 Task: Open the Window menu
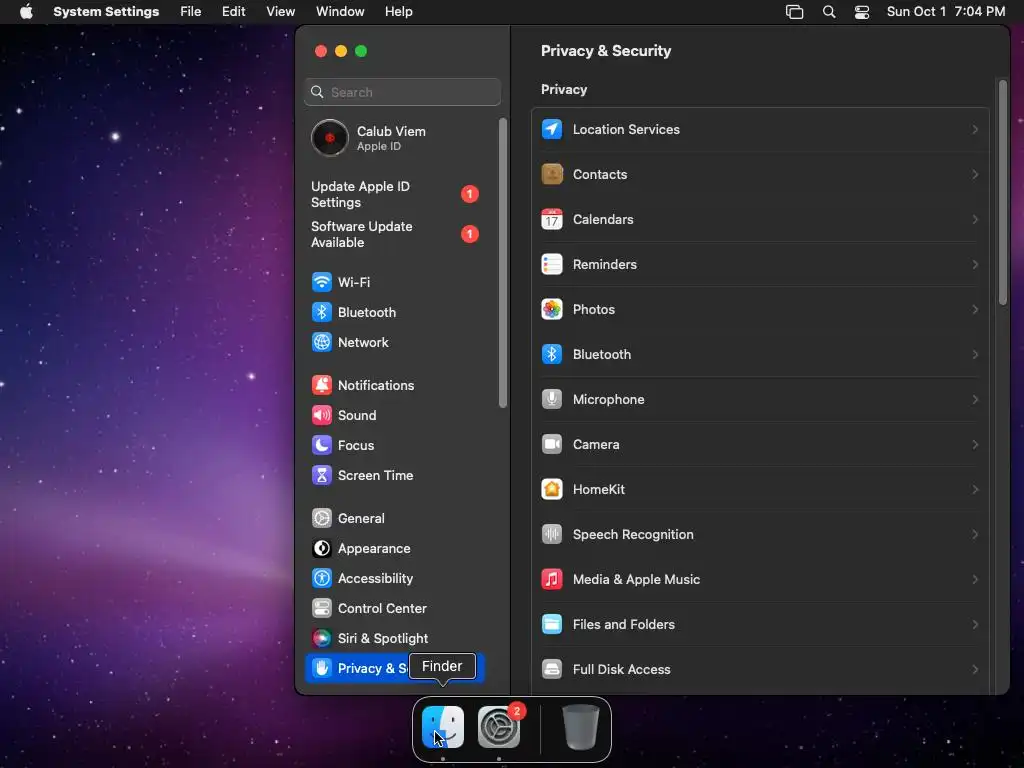pyautogui.click(x=340, y=12)
